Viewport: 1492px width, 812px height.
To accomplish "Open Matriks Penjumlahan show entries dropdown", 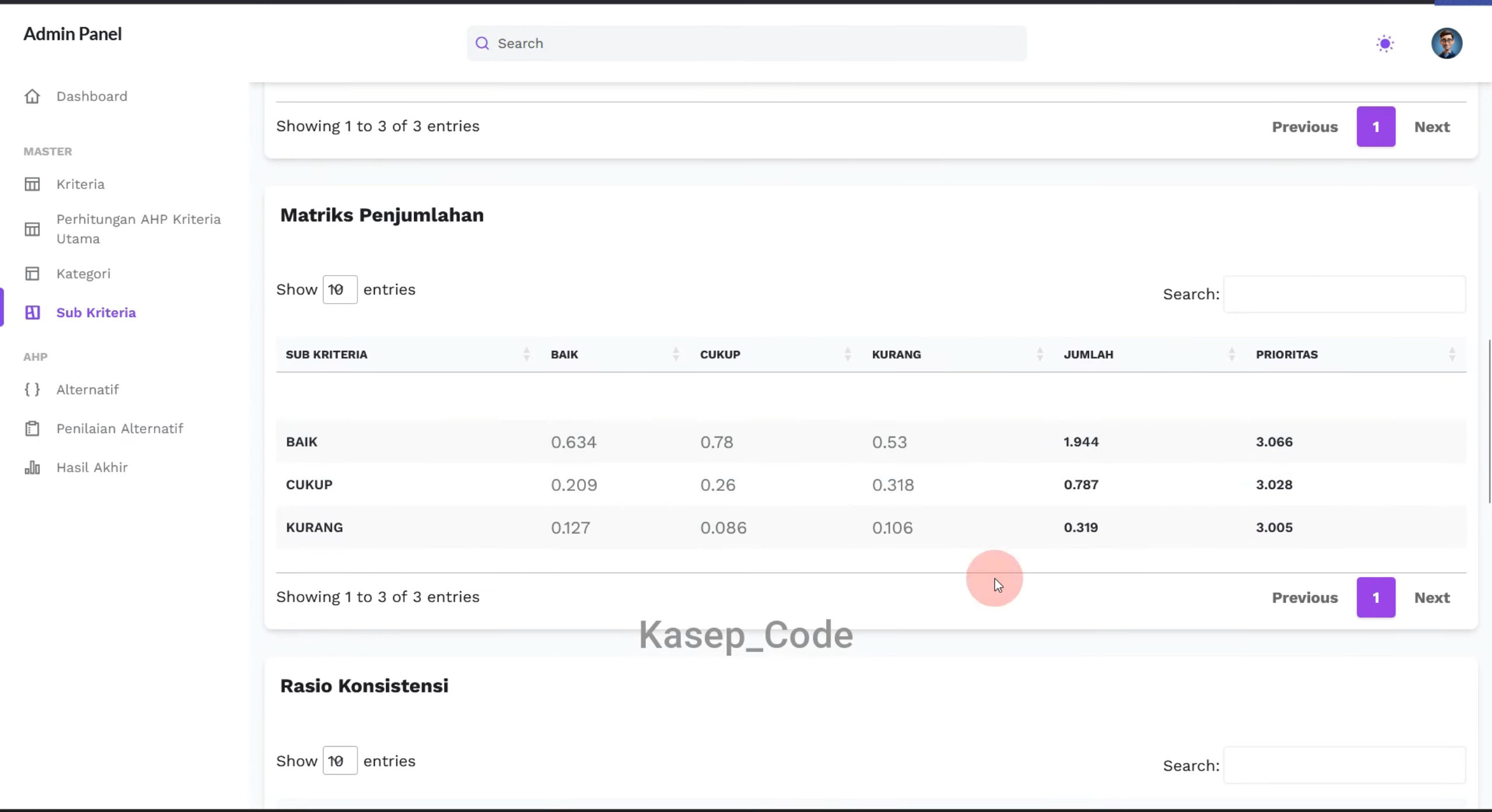I will tap(340, 290).
